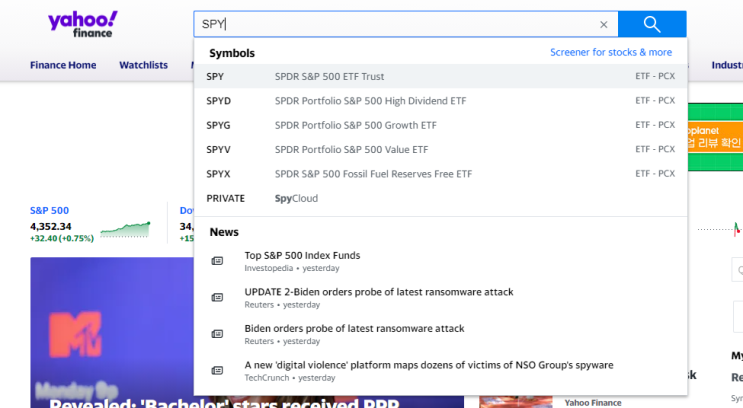Select SPYV S&P 500 Value ETF suggestion
The height and width of the screenshot is (408, 743).
tap(441, 149)
